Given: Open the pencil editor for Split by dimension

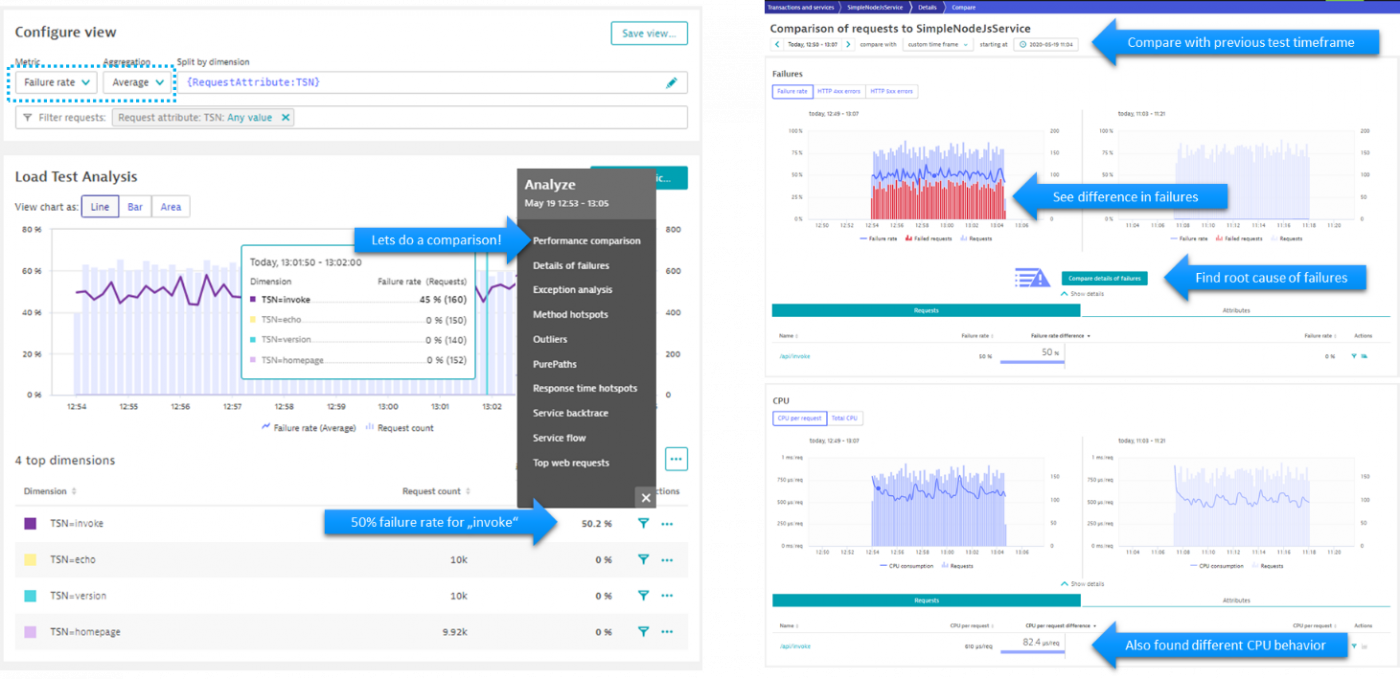Looking at the screenshot, I should point(672,82).
